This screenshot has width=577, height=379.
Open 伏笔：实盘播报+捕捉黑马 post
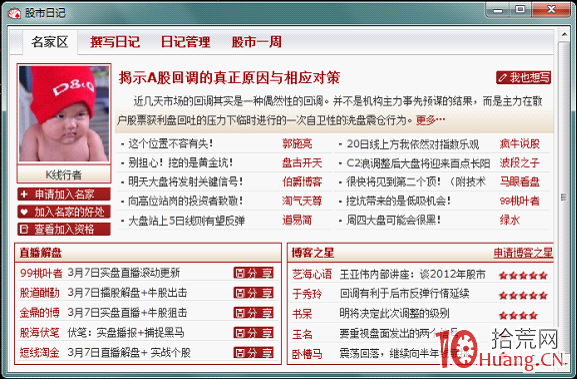[126, 333]
